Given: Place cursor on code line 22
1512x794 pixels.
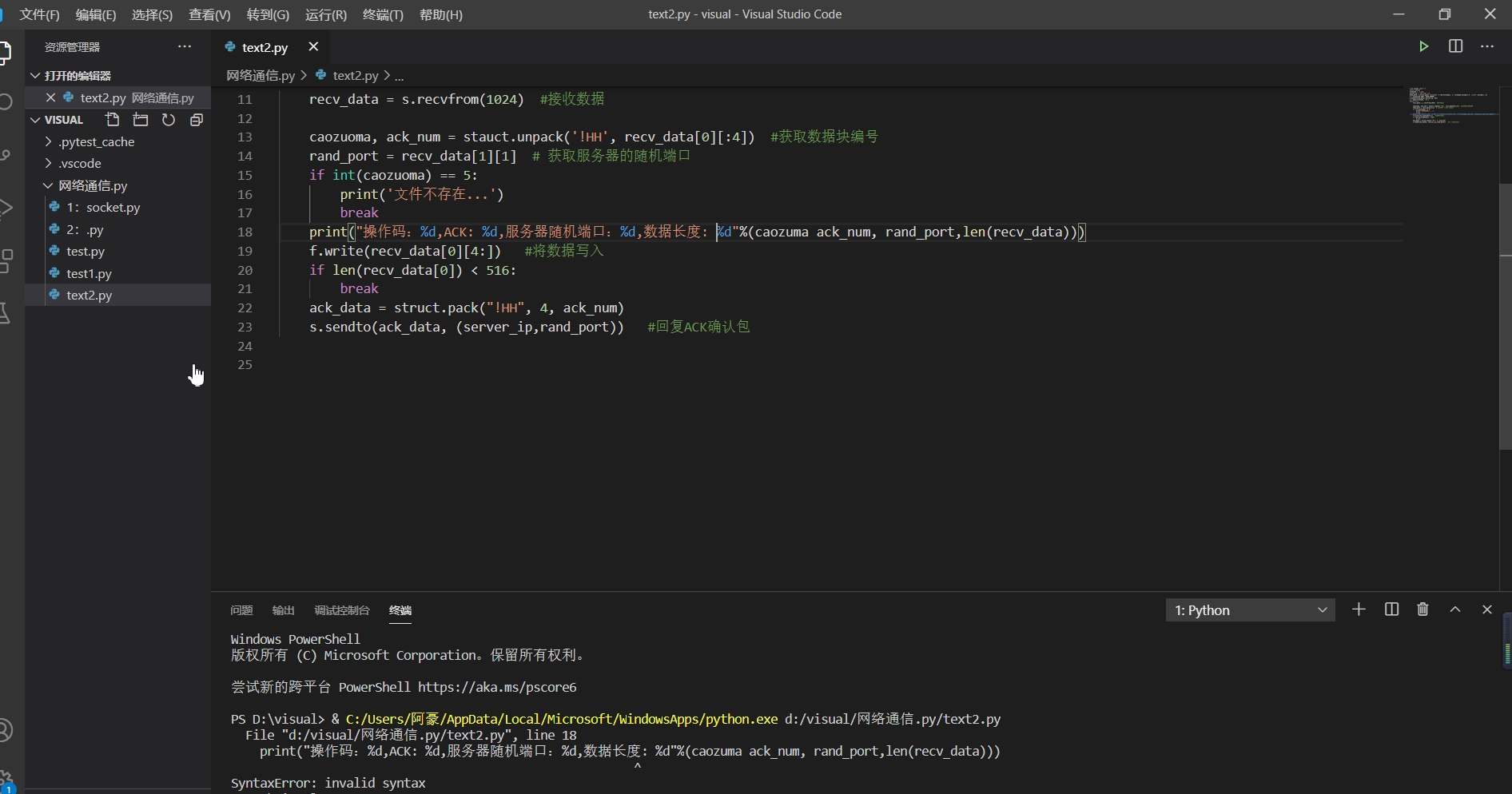Looking at the screenshot, I should click(467, 308).
